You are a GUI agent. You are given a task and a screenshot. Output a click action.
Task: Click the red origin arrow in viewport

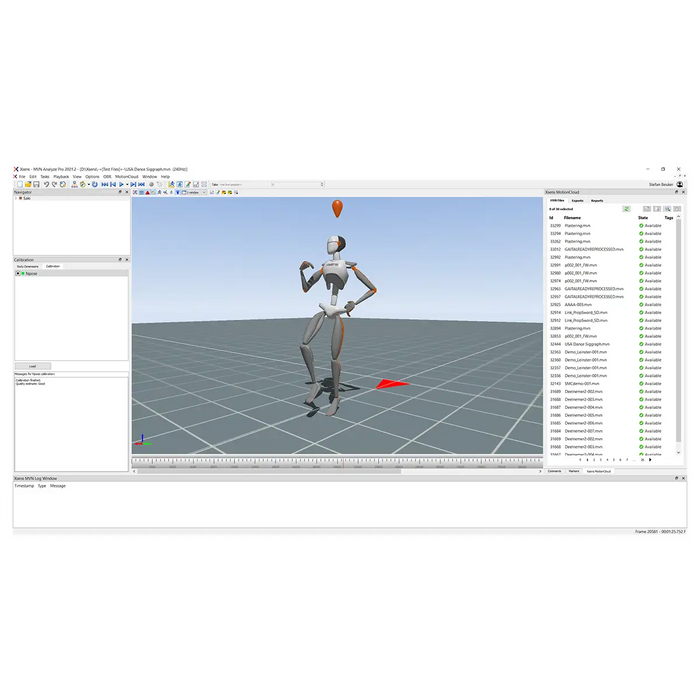pos(392,383)
